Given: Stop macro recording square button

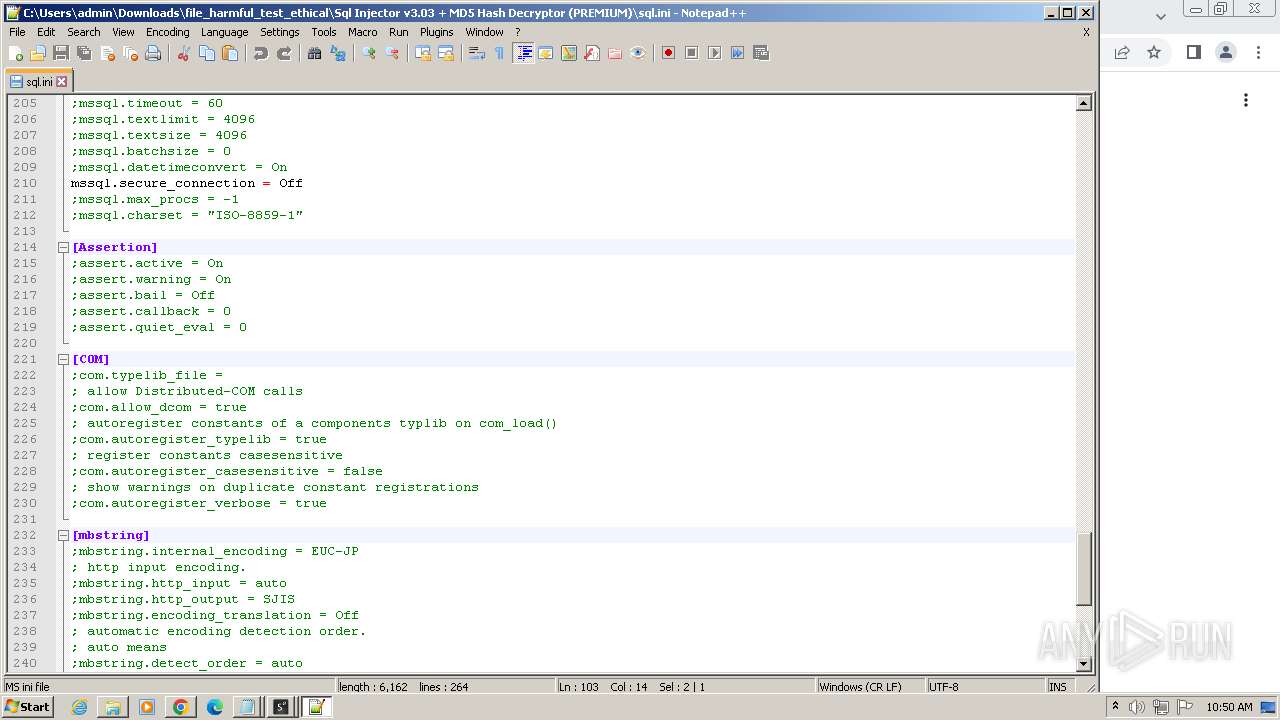Looking at the screenshot, I should point(691,53).
